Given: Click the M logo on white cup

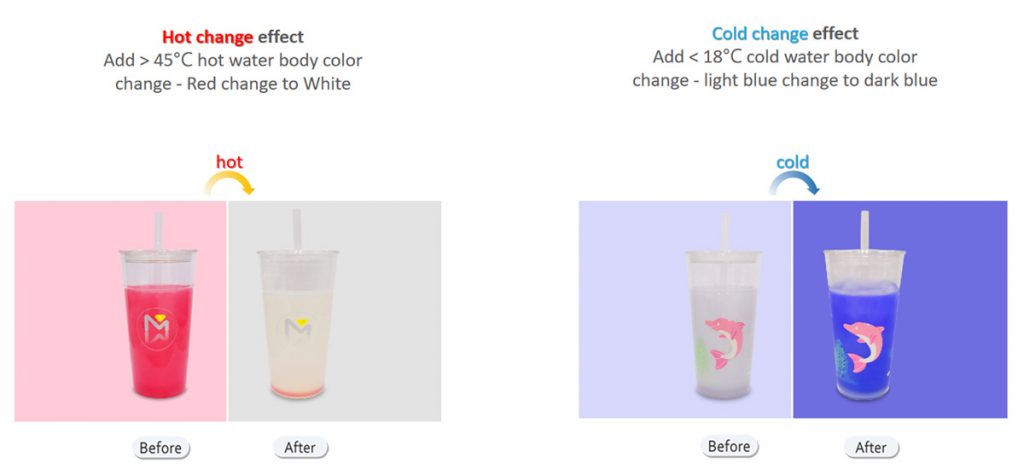Looking at the screenshot, I should coord(298,329).
